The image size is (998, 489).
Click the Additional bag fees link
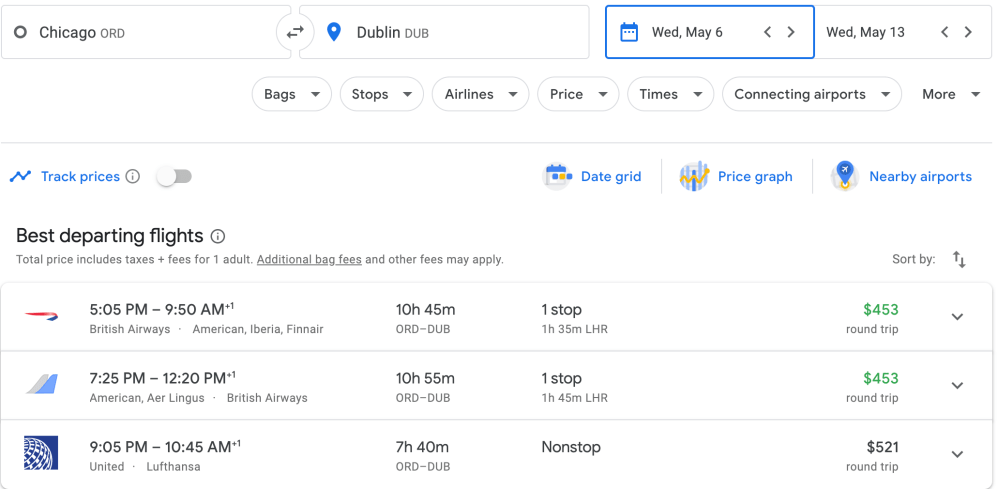(x=309, y=260)
